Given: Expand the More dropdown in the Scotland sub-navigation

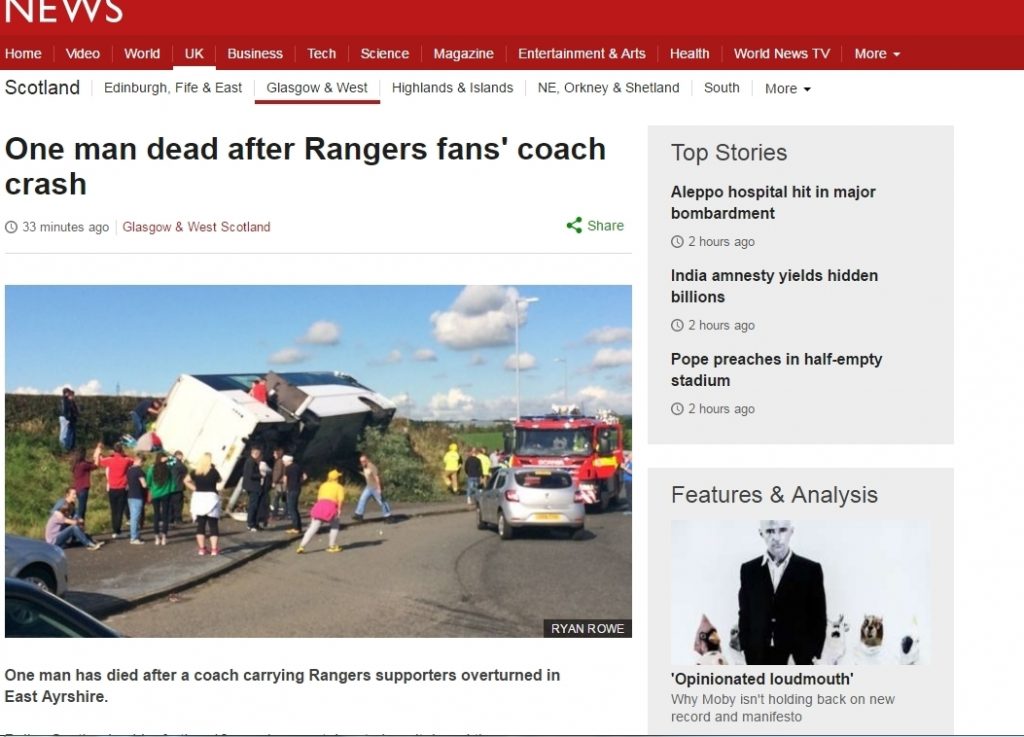Looking at the screenshot, I should coord(788,88).
